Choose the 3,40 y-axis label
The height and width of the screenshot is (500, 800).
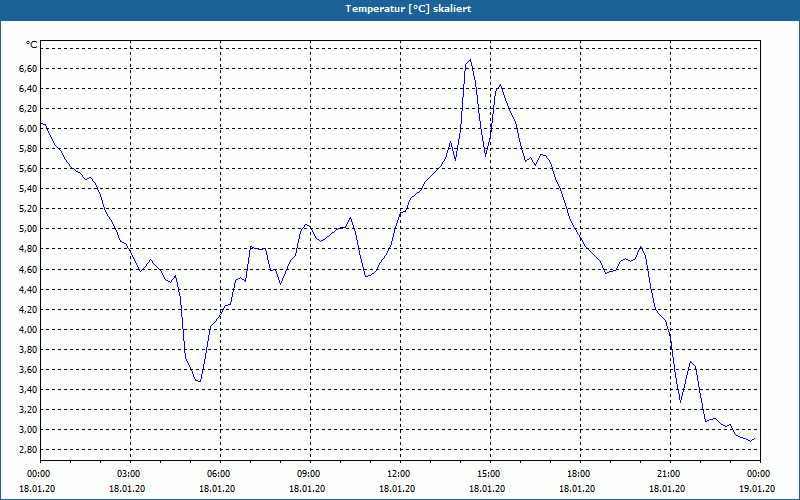[x=28, y=390]
